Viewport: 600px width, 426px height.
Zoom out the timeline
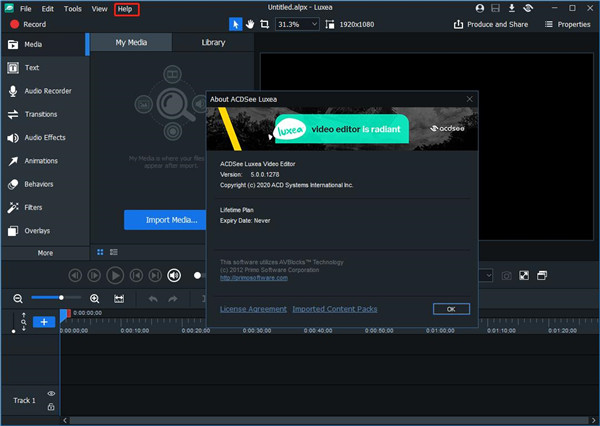click(18, 299)
